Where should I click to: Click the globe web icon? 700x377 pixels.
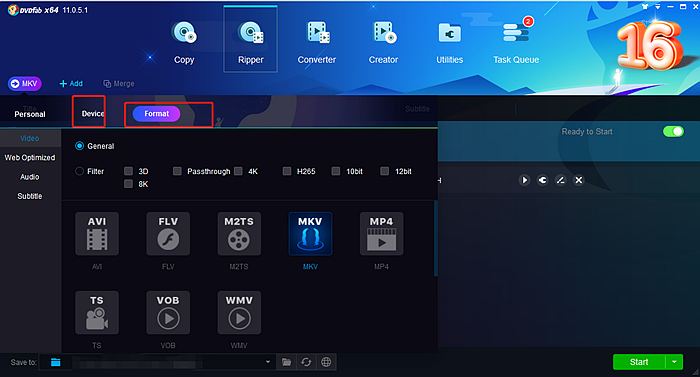click(x=326, y=362)
